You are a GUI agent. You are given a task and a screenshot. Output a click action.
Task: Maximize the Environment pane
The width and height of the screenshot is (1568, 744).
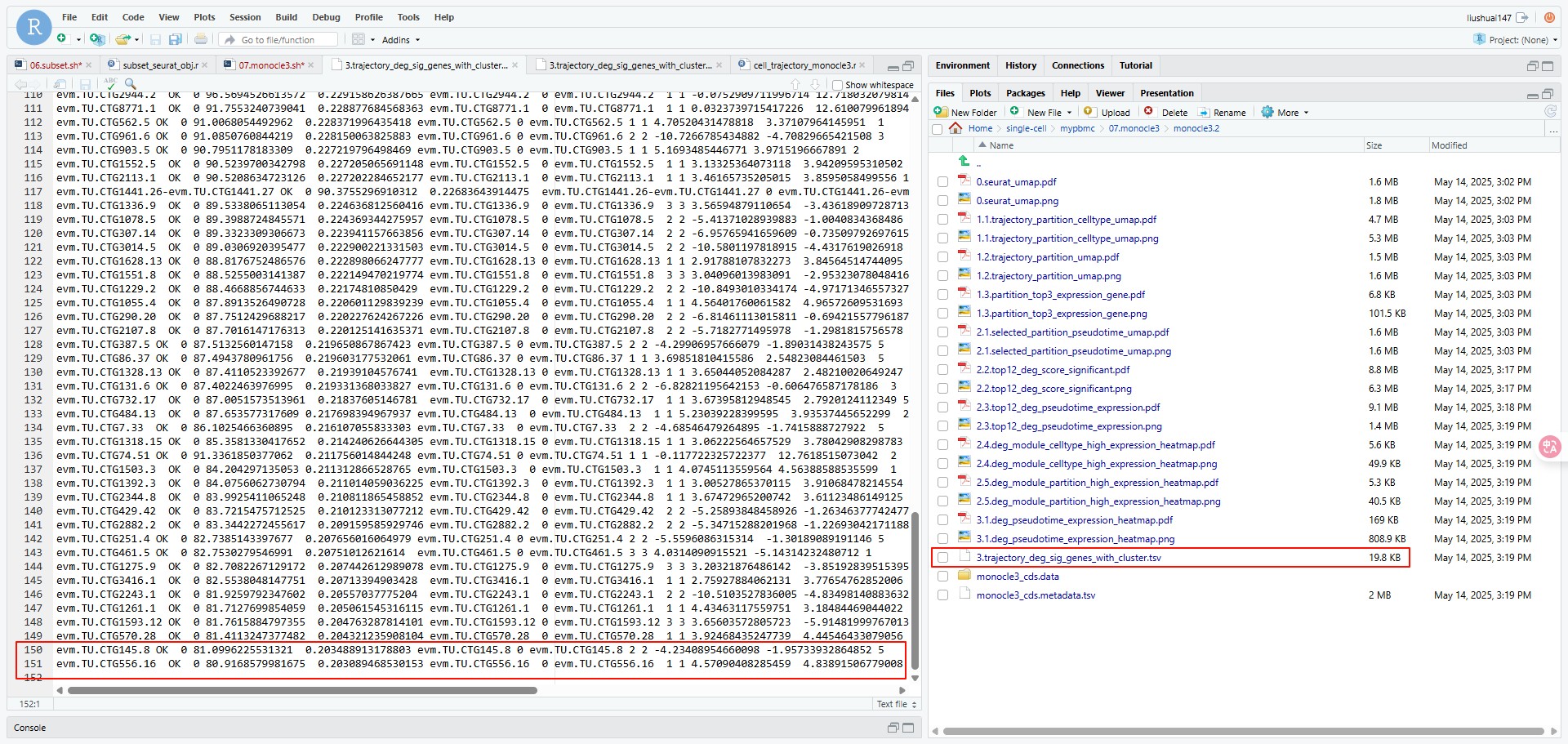coord(1548,65)
